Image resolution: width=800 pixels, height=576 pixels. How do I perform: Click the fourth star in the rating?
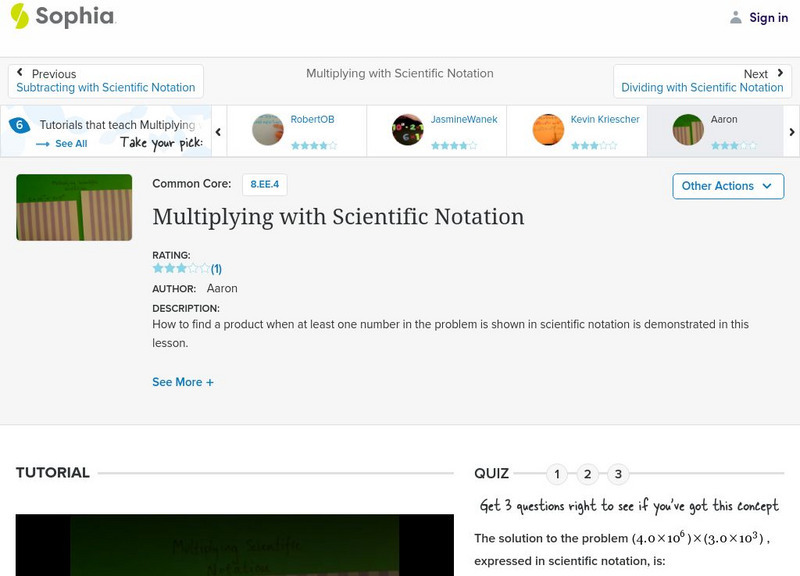click(195, 267)
